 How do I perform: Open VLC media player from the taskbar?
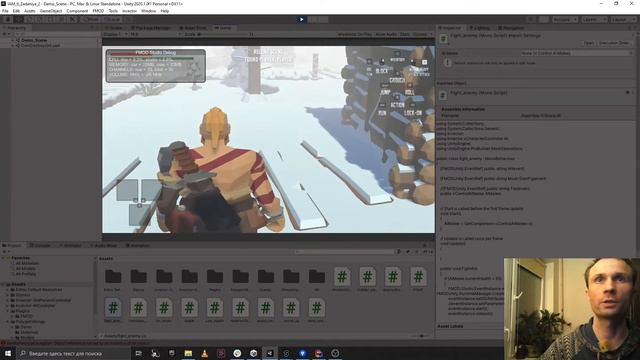[204, 353]
